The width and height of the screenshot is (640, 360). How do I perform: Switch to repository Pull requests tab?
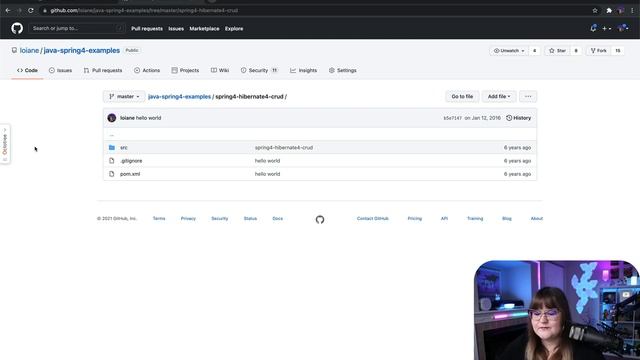tap(103, 70)
